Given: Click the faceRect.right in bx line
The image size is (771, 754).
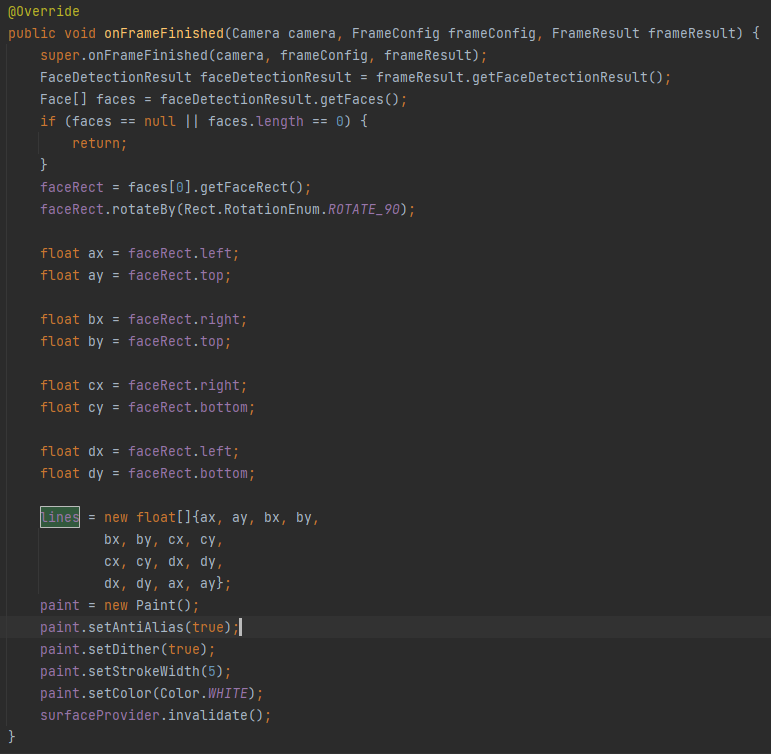Looking at the screenshot, I should (183, 320).
